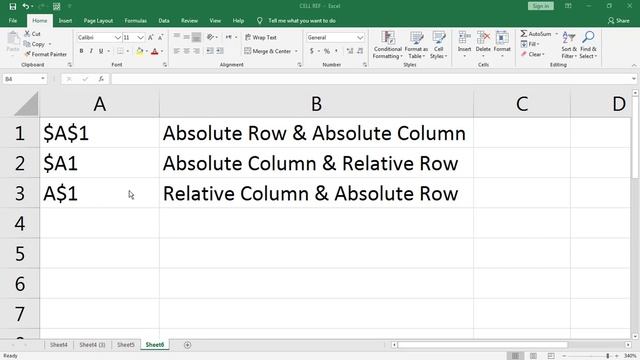Toggle italic formatting
Image resolution: width=640 pixels, height=360 pixels.
point(91,51)
